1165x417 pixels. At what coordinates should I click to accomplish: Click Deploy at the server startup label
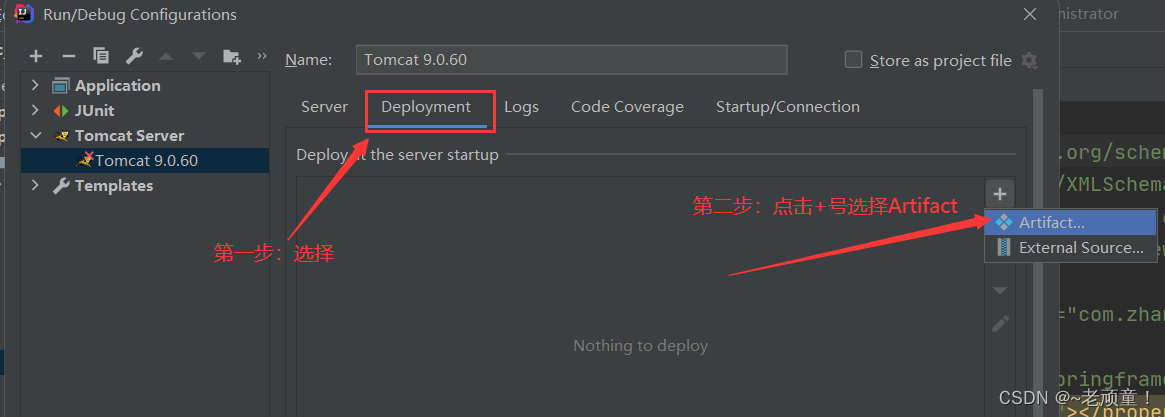[x=397, y=155]
